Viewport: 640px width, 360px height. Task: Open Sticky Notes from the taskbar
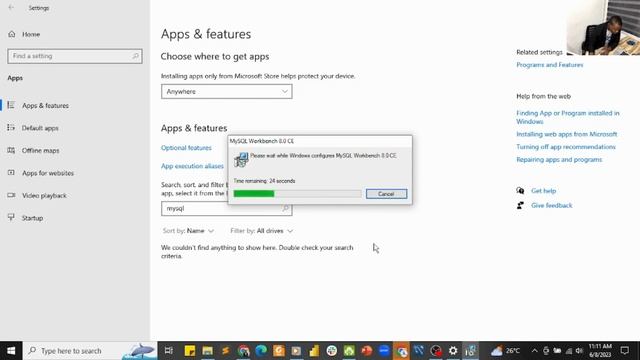coord(190,351)
